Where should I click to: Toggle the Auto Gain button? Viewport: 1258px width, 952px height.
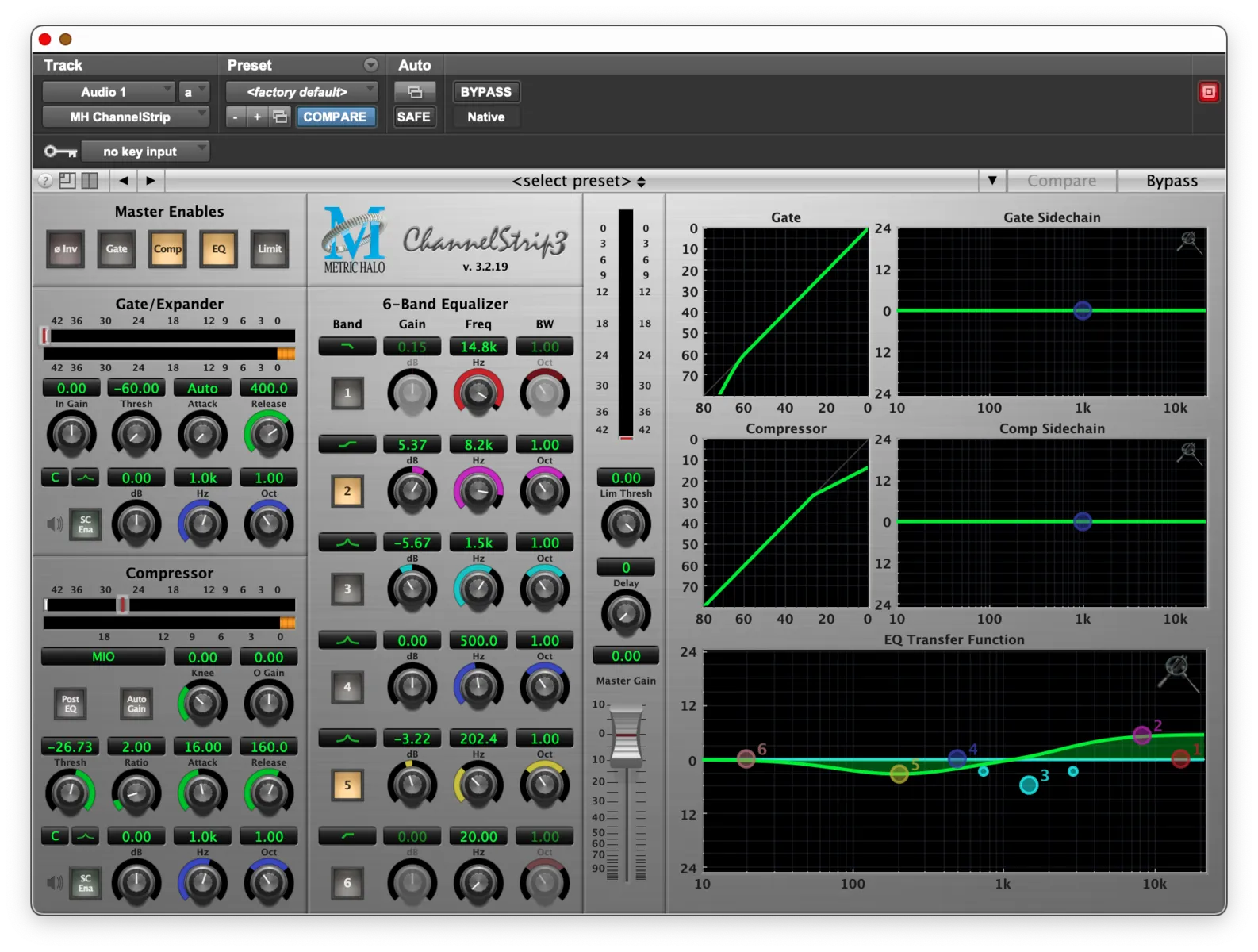tap(136, 704)
